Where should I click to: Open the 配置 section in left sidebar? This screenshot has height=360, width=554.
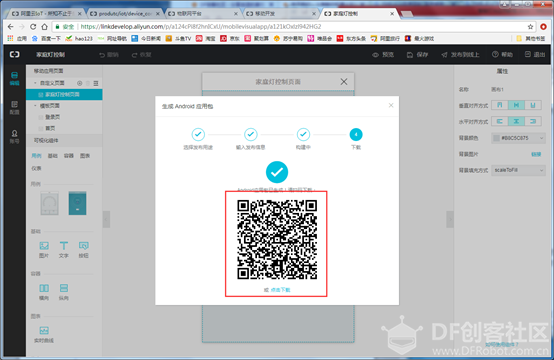[x=14, y=107]
